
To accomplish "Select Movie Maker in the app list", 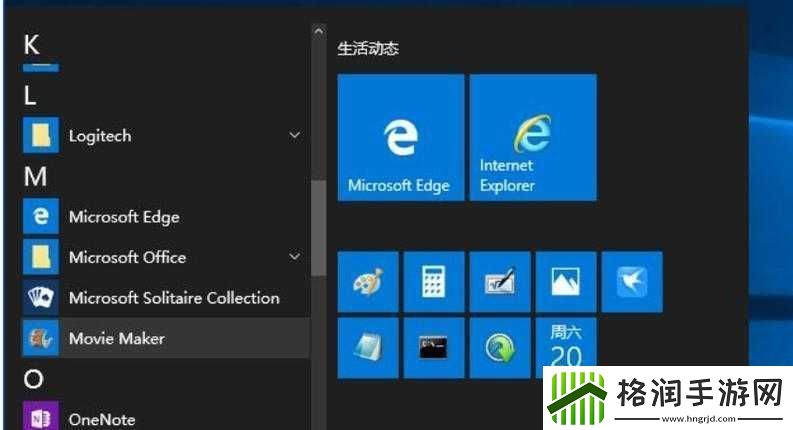I will (x=116, y=339).
